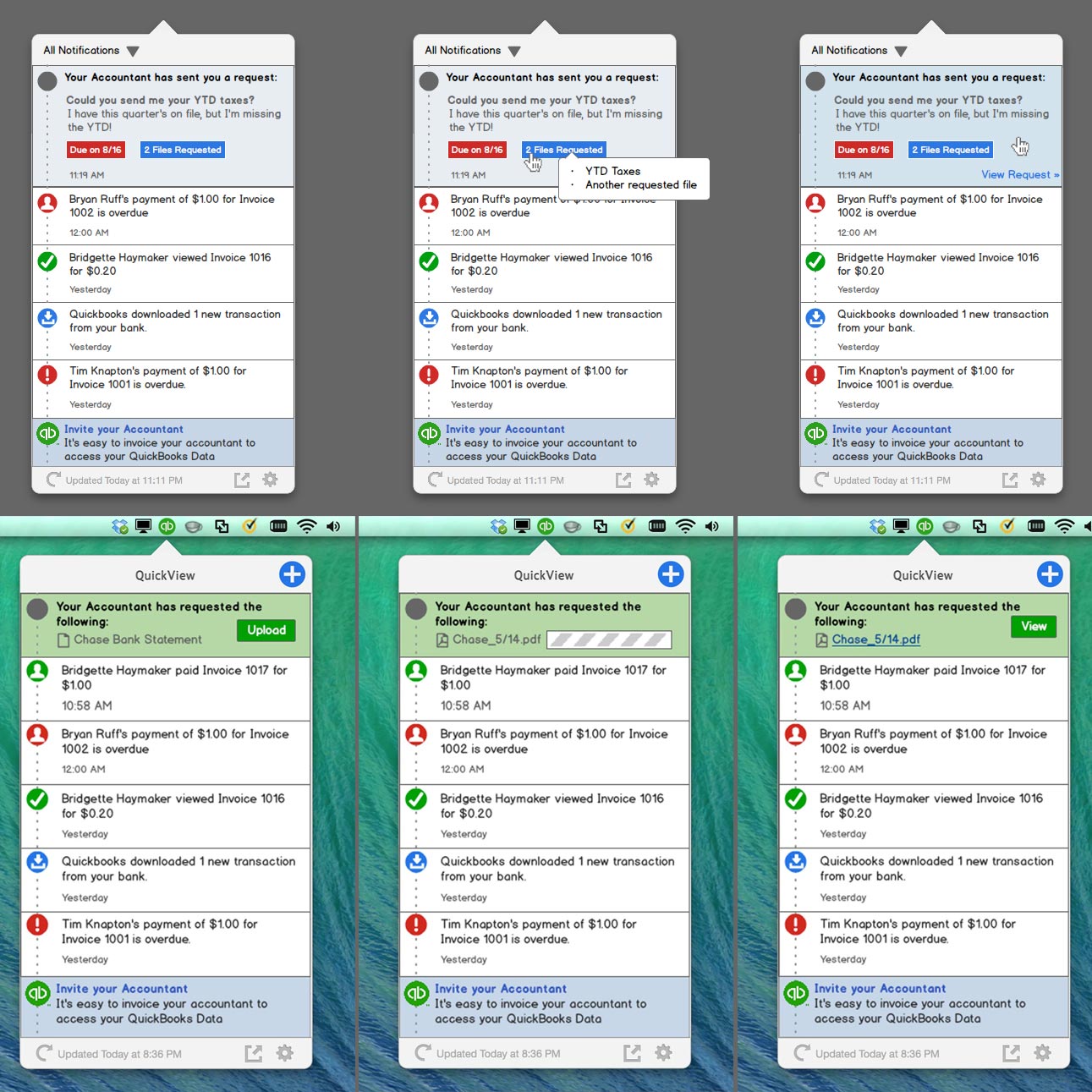This screenshot has width=1092, height=1092.
Task: Select Tim Knapton overdue row in View Request panel
Action: coord(931,389)
